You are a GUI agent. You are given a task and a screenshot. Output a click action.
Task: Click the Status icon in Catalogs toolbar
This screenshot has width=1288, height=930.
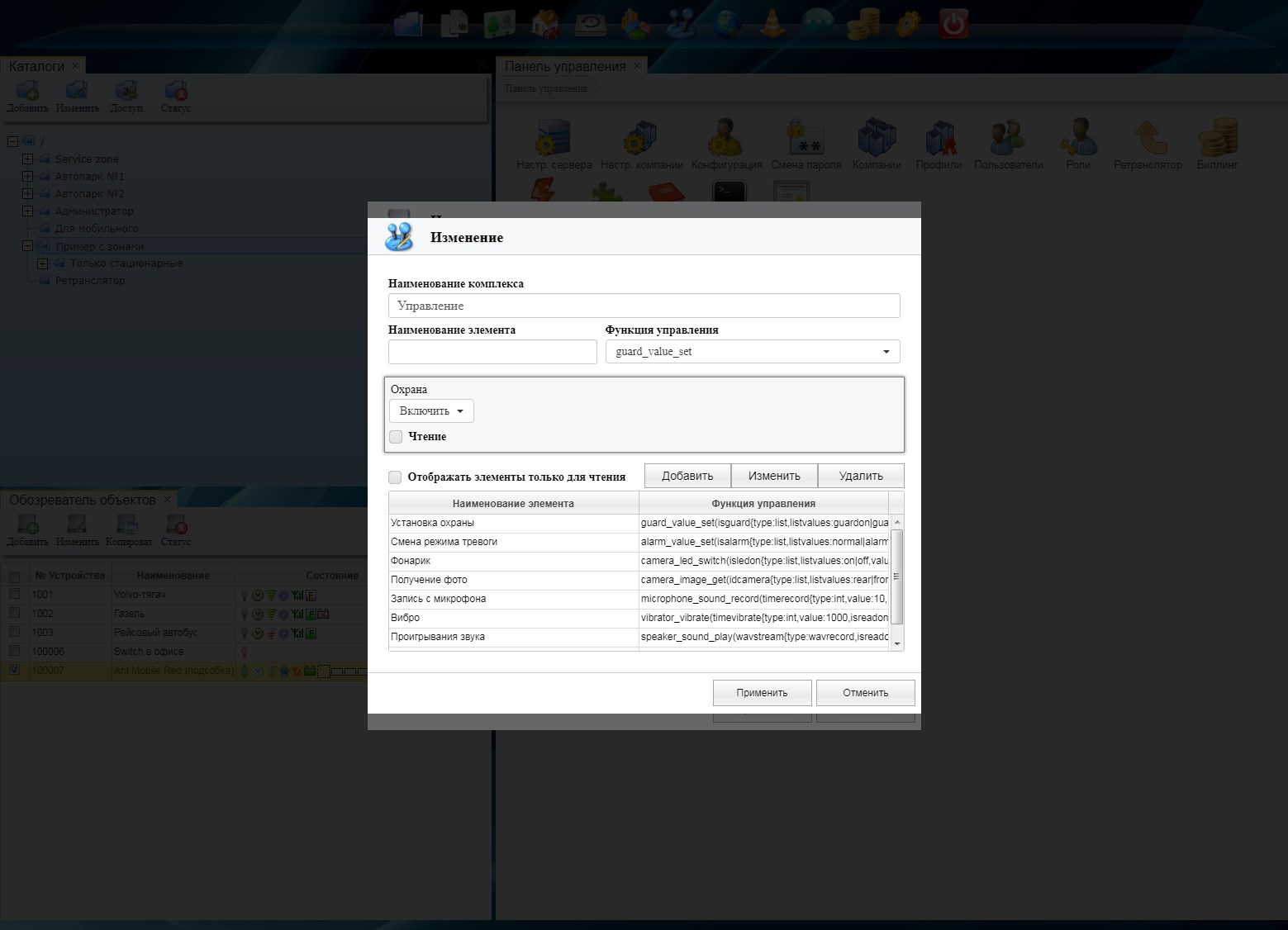175,95
